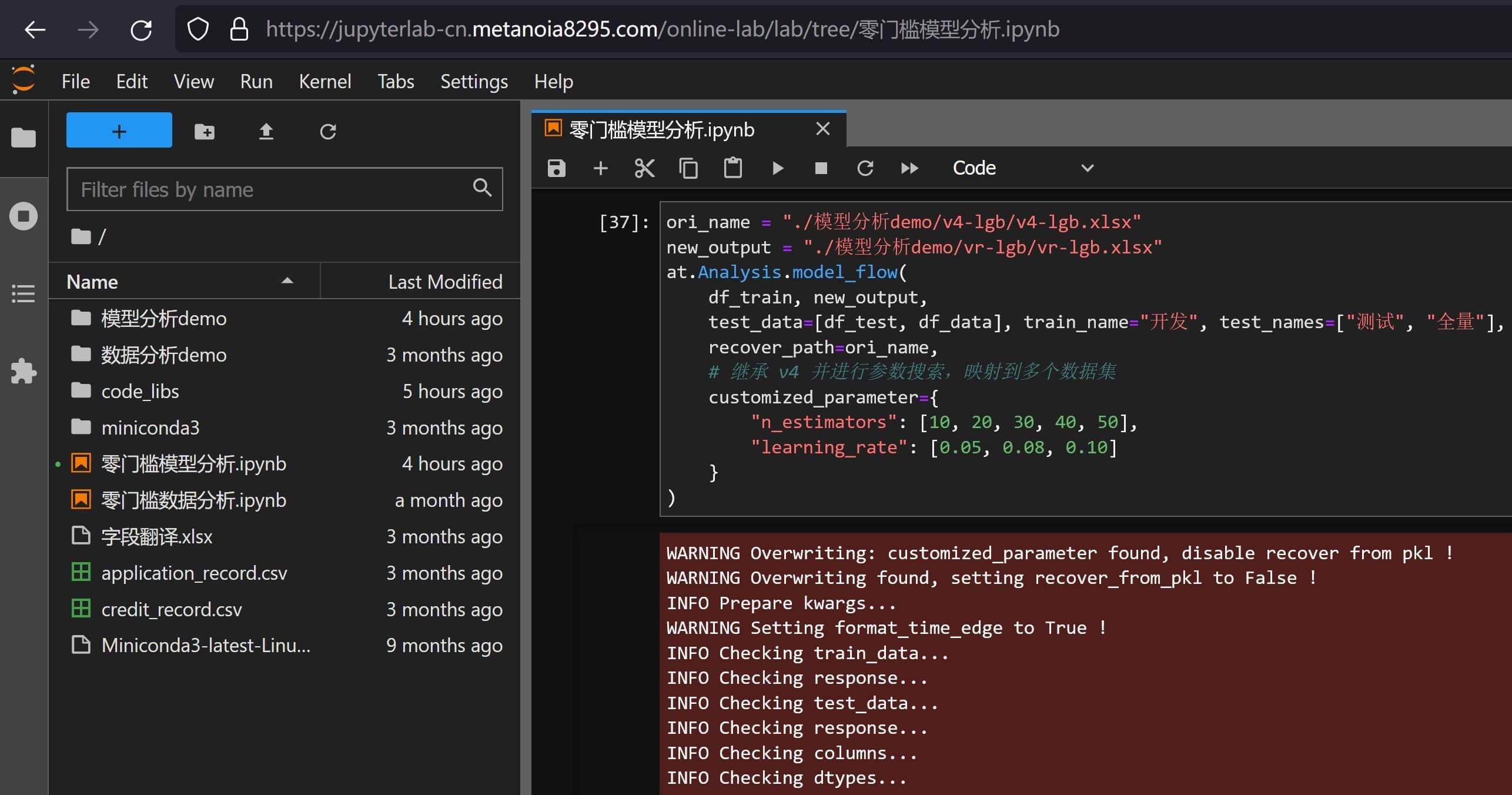The width and height of the screenshot is (1512, 795).
Task: Click the Copy cells icon
Action: click(x=688, y=168)
